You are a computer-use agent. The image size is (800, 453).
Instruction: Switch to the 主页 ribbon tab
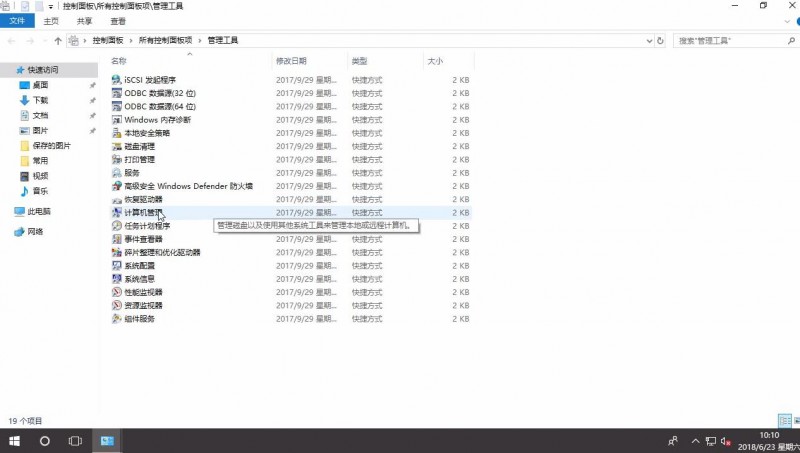(x=51, y=21)
